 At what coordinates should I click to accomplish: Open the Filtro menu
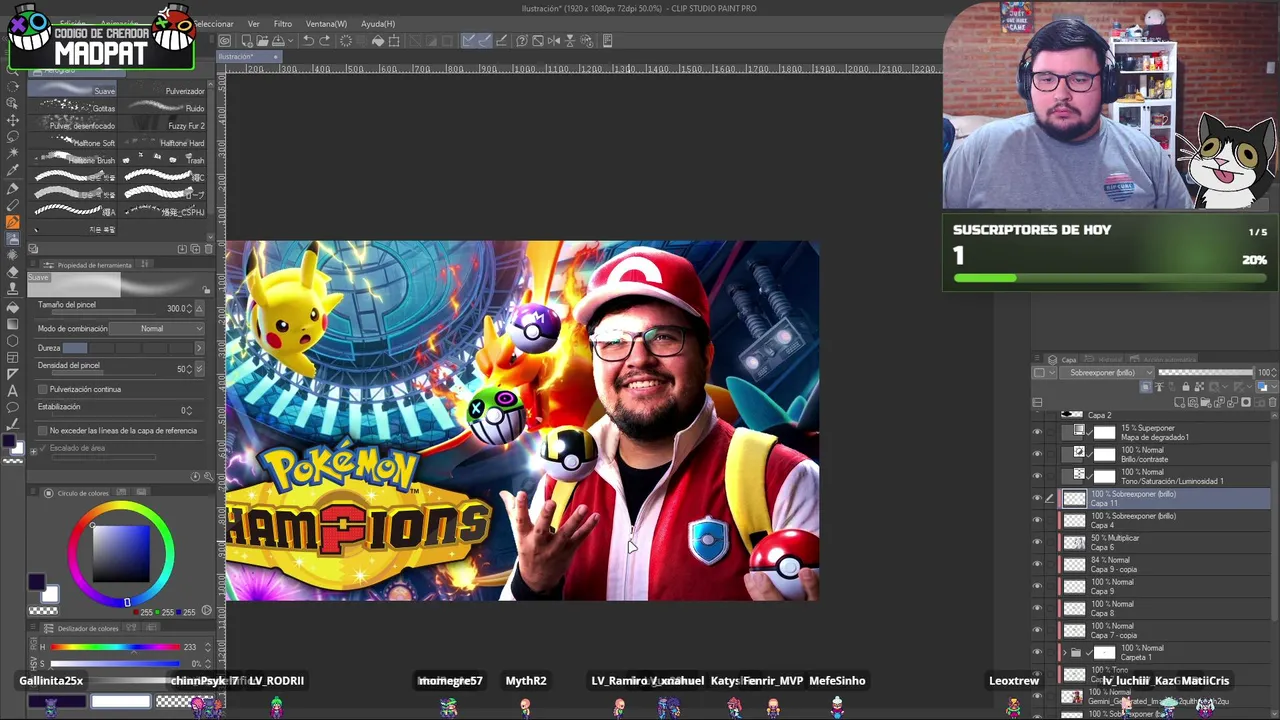pyautogui.click(x=283, y=24)
